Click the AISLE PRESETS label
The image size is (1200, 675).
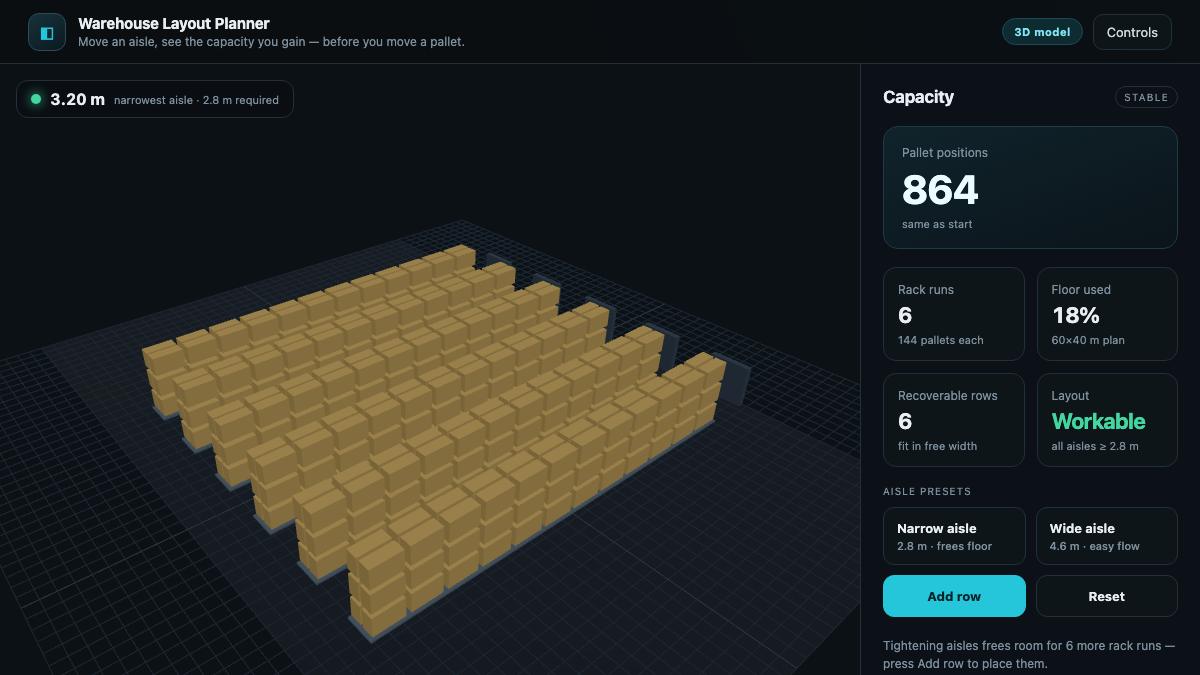click(927, 491)
